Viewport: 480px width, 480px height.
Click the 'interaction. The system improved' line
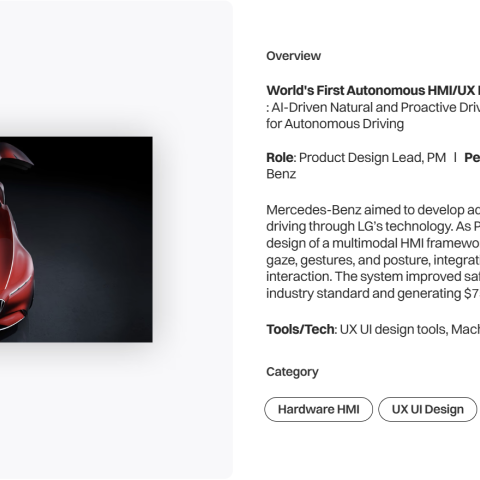coord(373,277)
